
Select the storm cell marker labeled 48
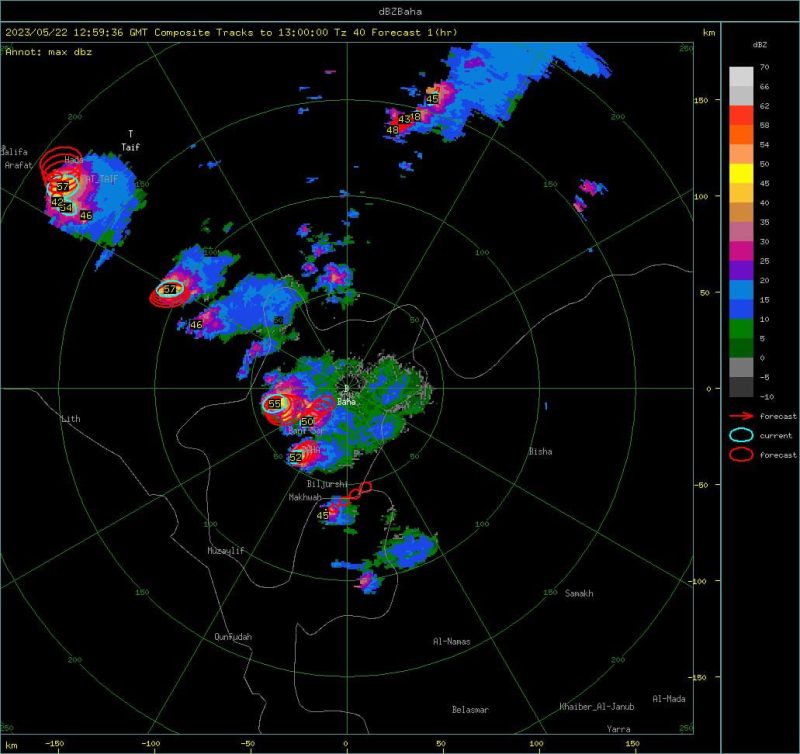(x=392, y=130)
